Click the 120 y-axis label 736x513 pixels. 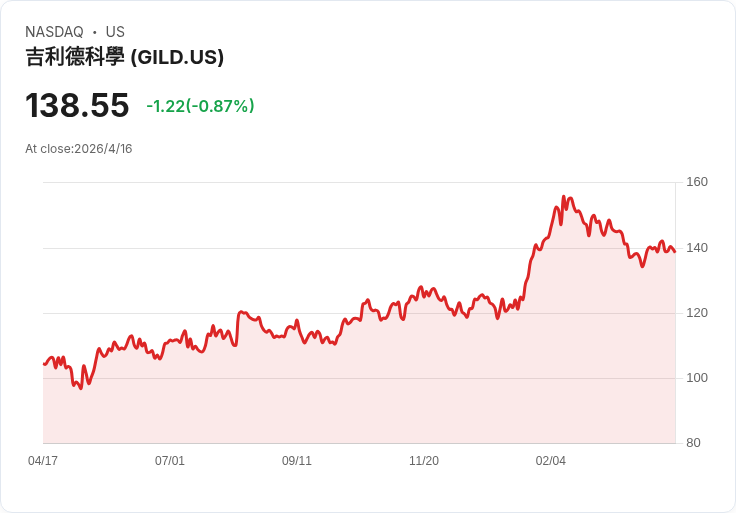tap(696, 313)
